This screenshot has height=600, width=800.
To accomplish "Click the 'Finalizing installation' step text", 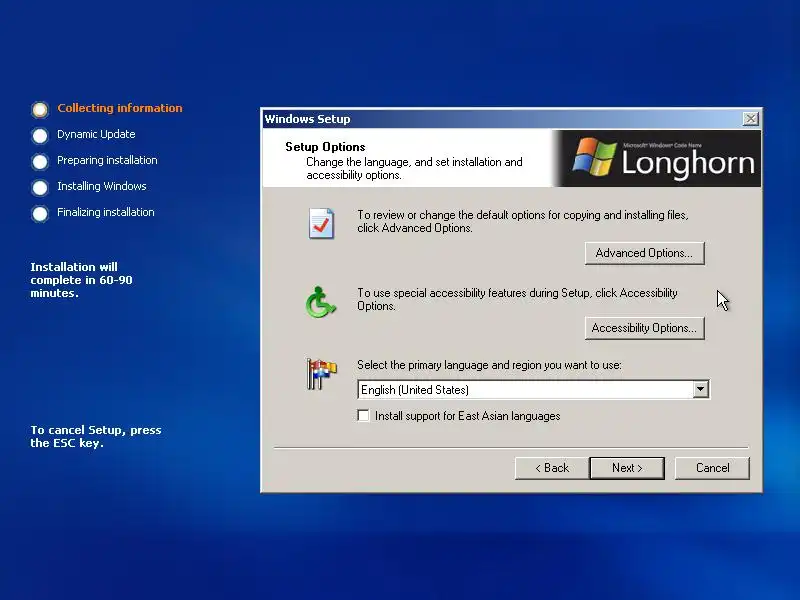I will pyautogui.click(x=106, y=212).
